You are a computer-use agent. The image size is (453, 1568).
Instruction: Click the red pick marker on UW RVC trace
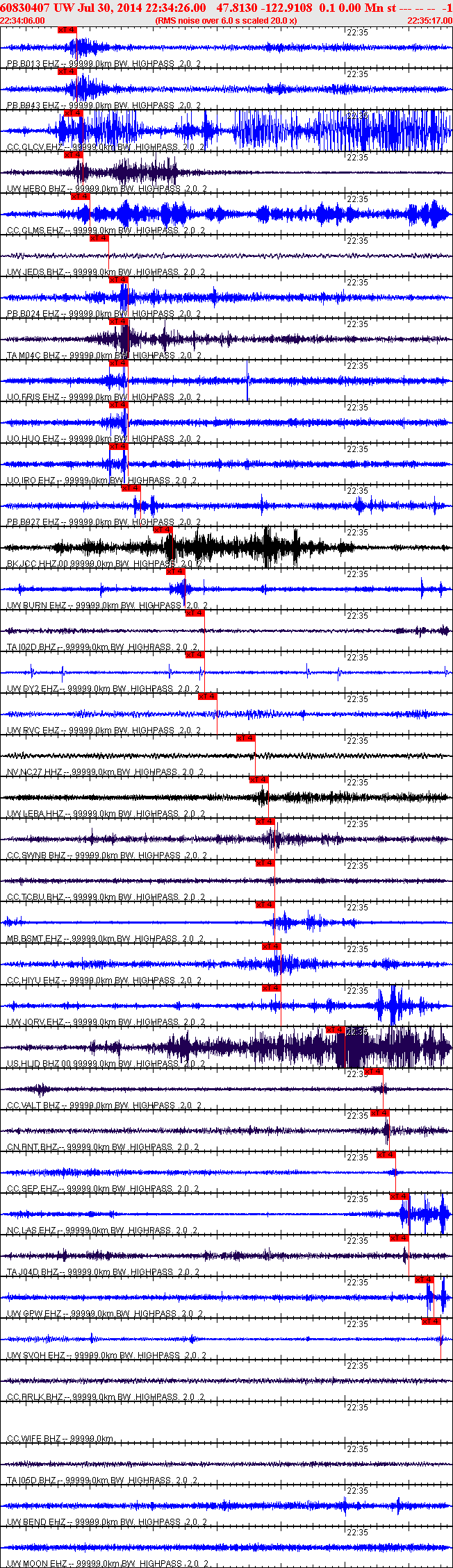208,697
